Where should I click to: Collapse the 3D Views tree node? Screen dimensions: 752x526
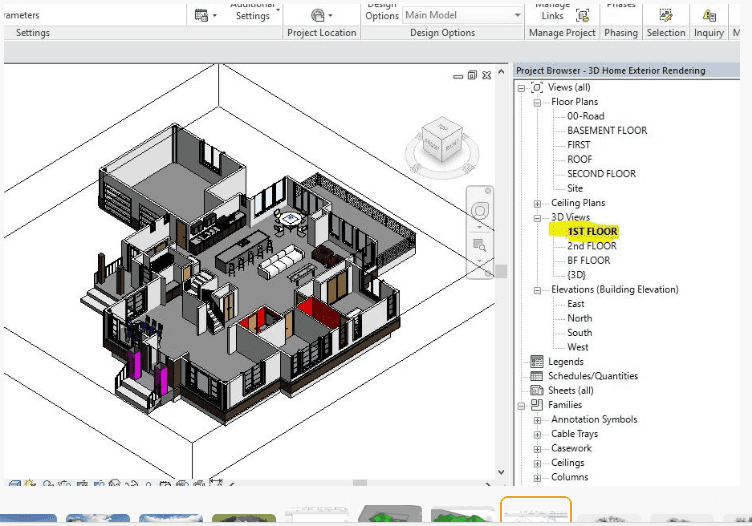click(537, 217)
